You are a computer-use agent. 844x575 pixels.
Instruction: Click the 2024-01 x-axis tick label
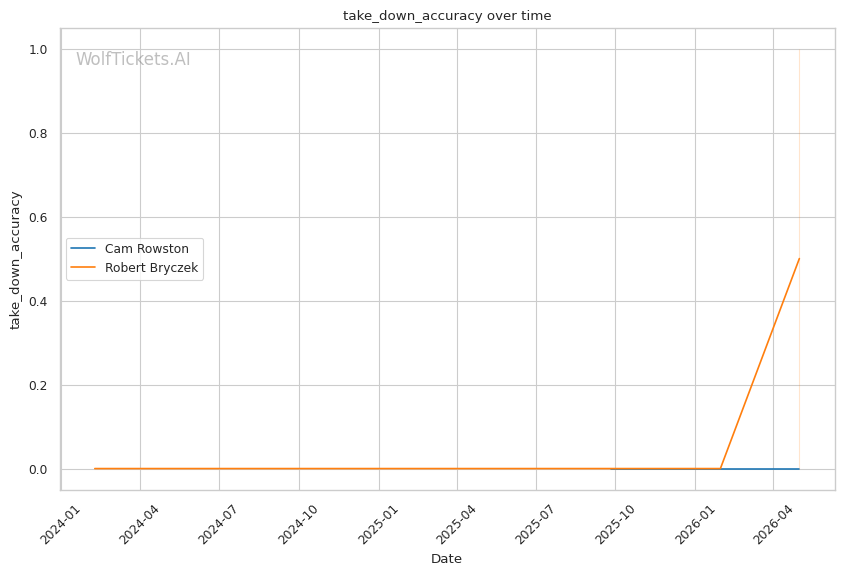tap(60, 524)
